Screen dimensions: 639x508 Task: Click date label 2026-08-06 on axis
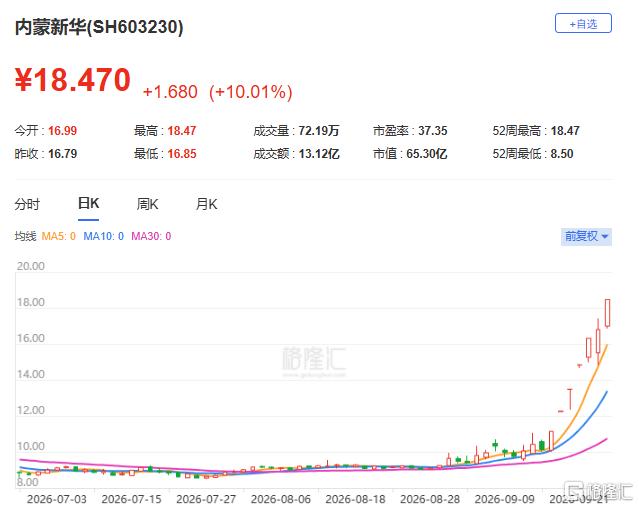[x=280, y=499]
